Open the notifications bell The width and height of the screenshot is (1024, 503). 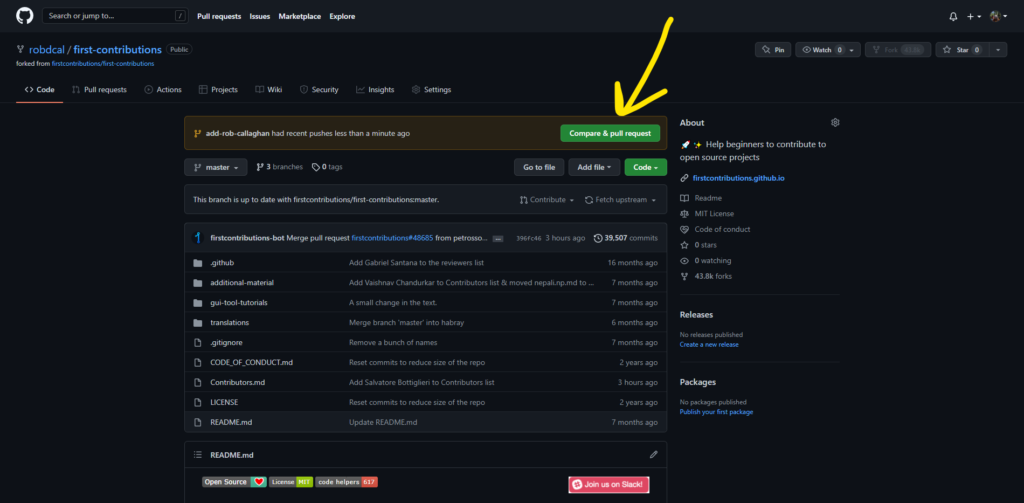[953, 16]
